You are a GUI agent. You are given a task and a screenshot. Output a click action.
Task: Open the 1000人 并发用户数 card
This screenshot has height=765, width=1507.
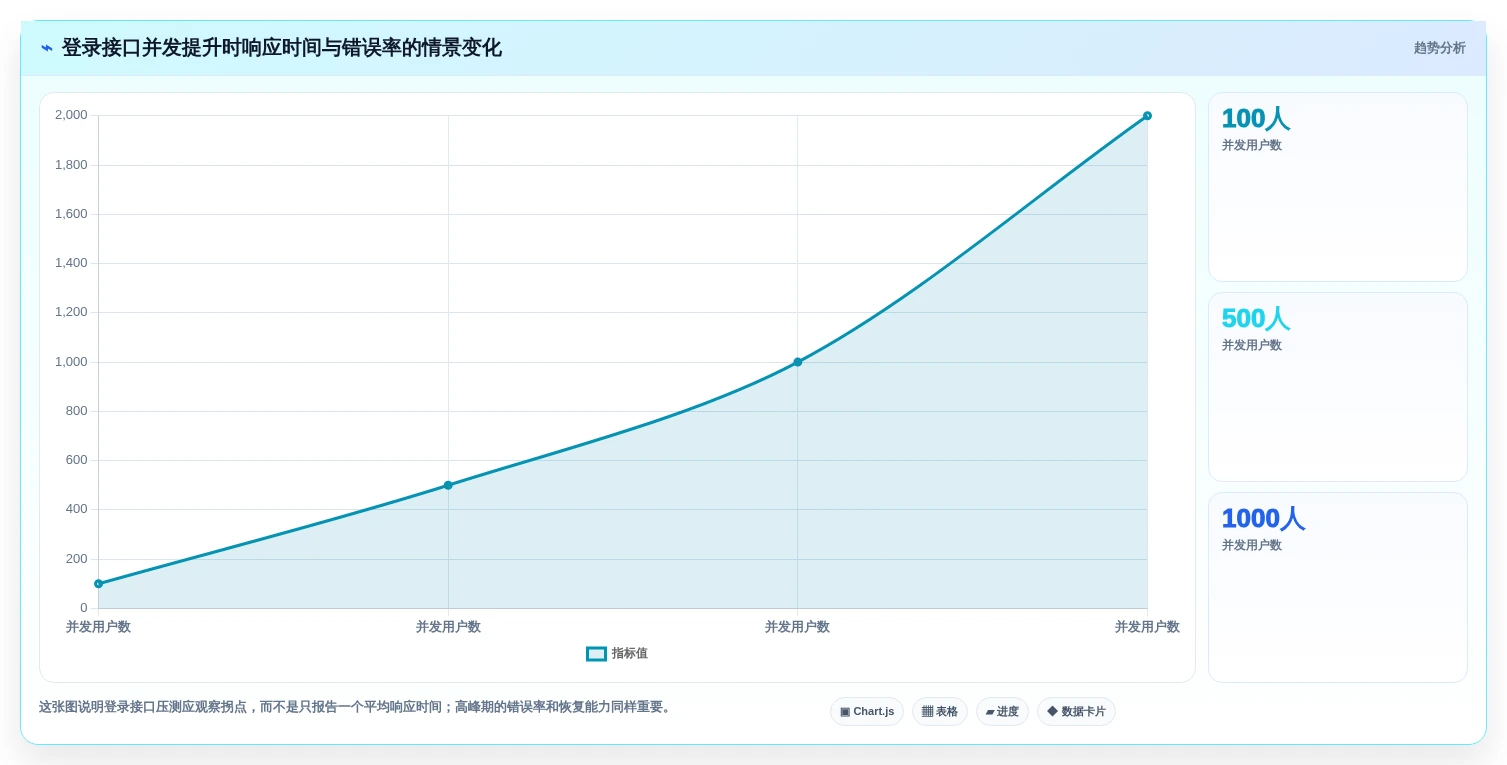pos(1338,587)
